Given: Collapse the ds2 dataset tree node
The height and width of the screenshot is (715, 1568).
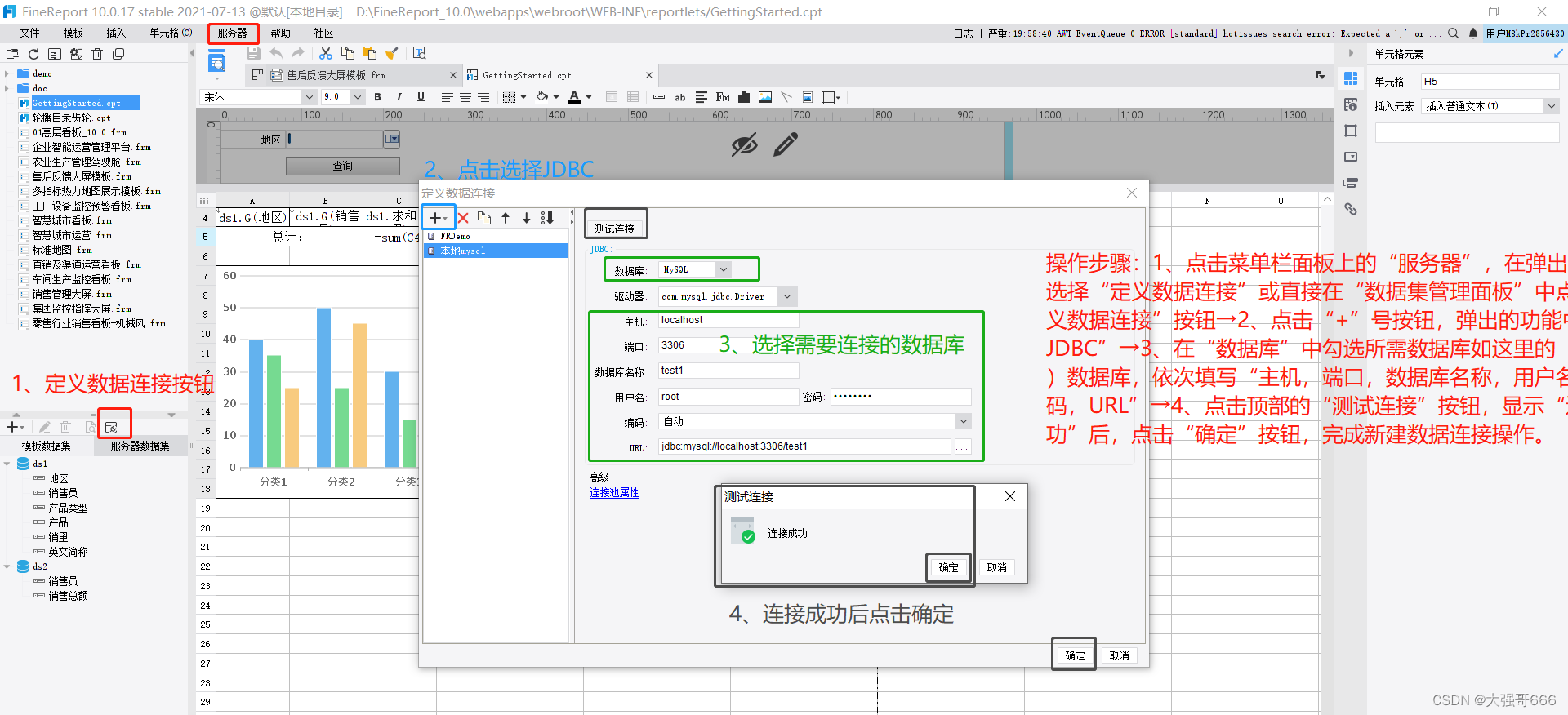Looking at the screenshot, I should pyautogui.click(x=7, y=566).
